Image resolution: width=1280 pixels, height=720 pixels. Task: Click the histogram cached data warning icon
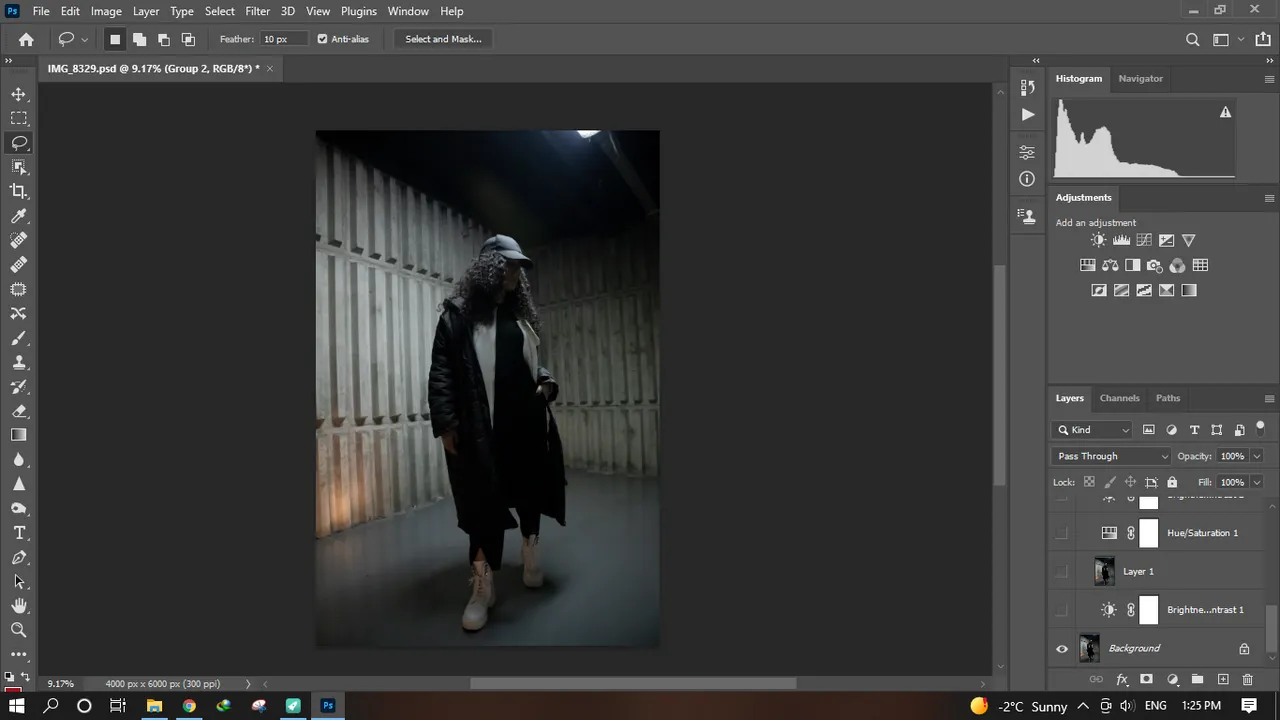click(x=1225, y=112)
